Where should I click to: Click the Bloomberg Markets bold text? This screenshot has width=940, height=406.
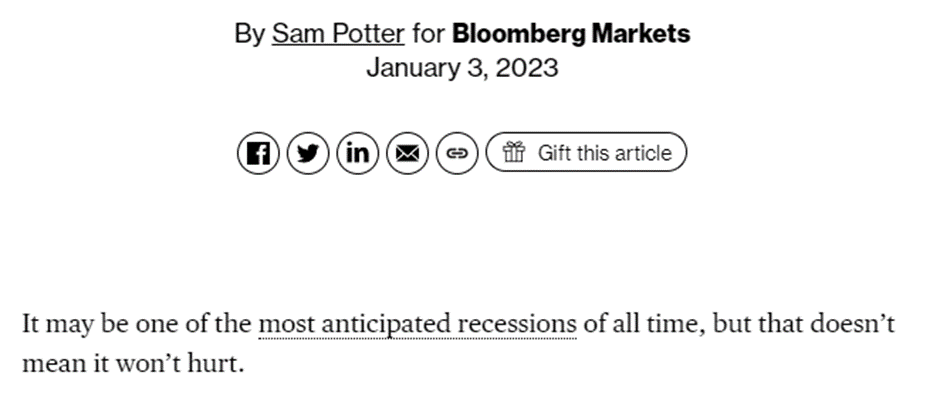pos(571,34)
